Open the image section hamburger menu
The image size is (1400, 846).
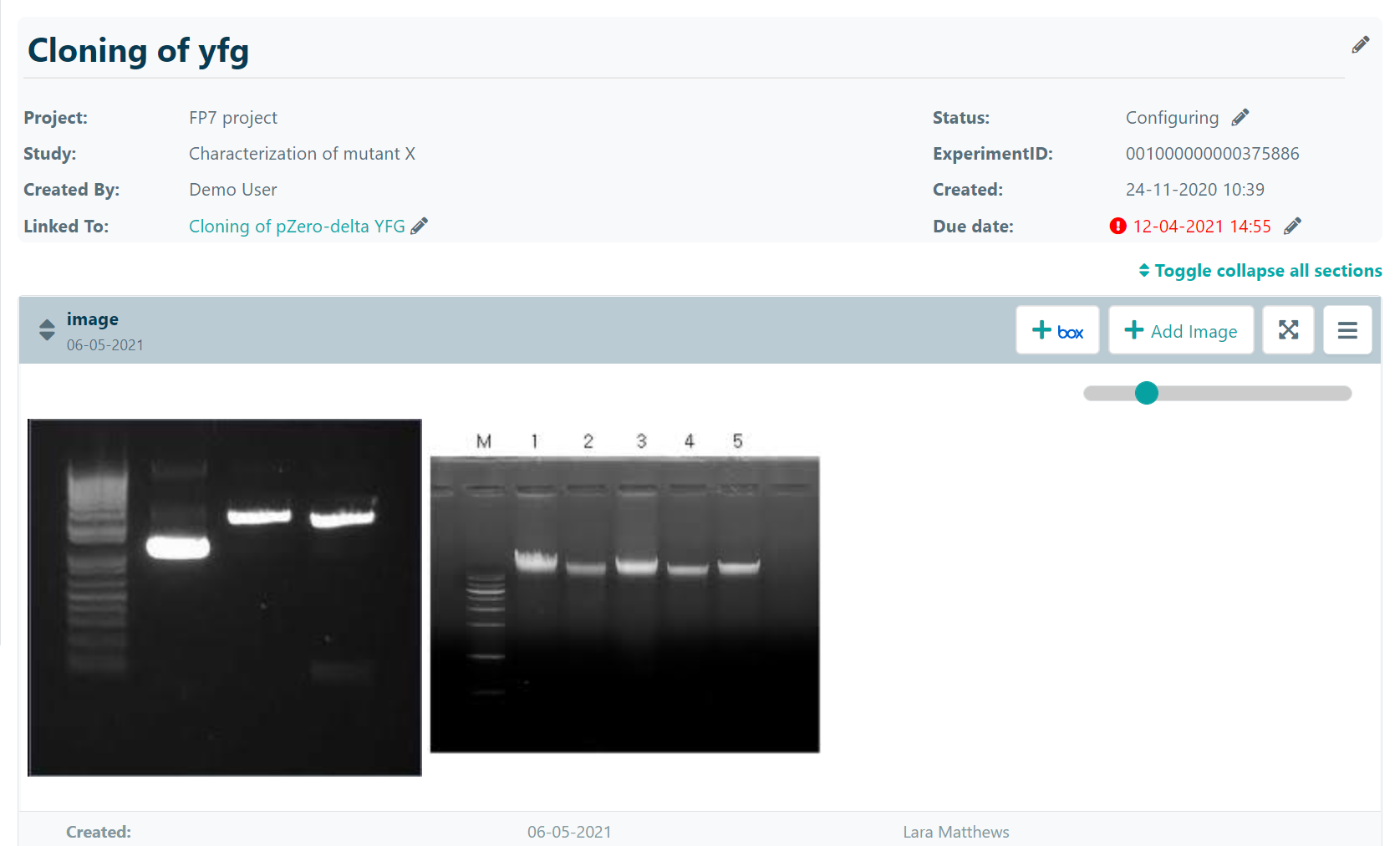coord(1347,330)
